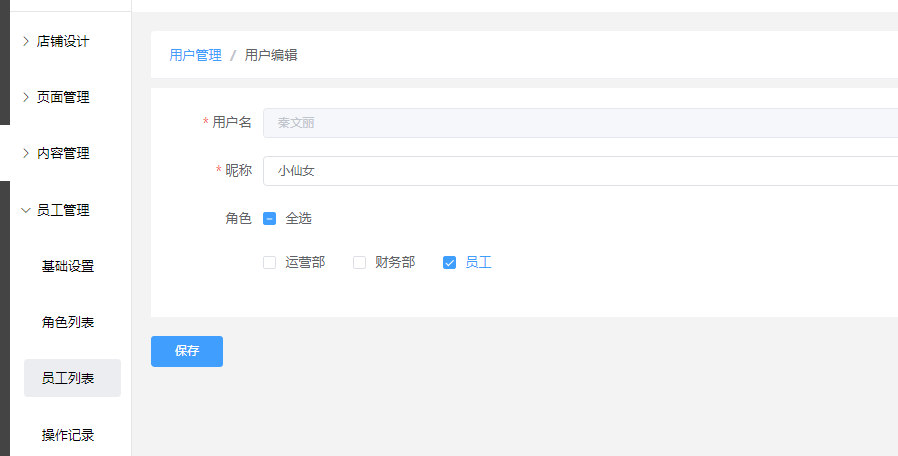Open the 内容管理 menu item
The width and height of the screenshot is (898, 456).
pos(63,154)
